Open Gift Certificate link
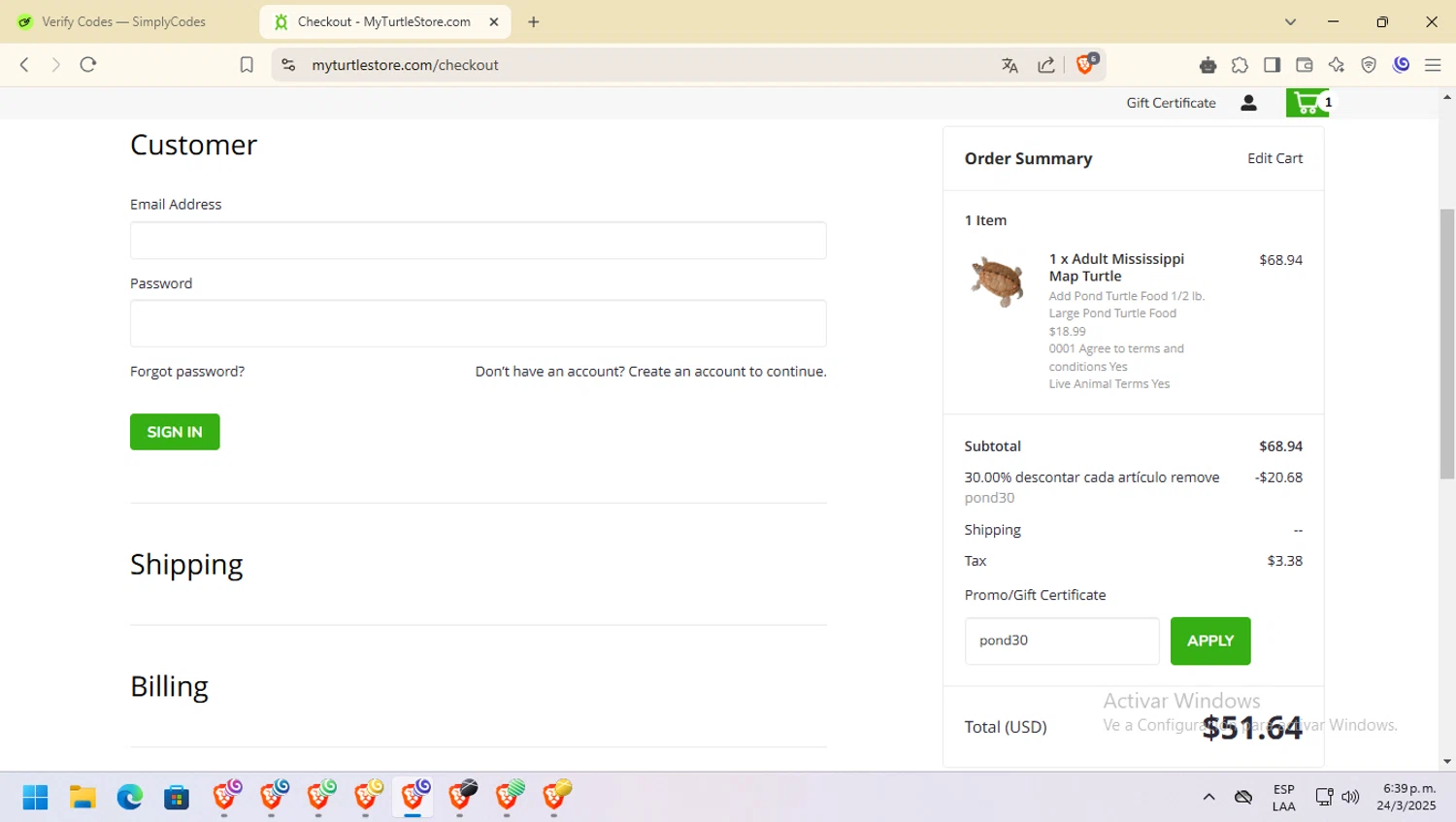 1171,103
